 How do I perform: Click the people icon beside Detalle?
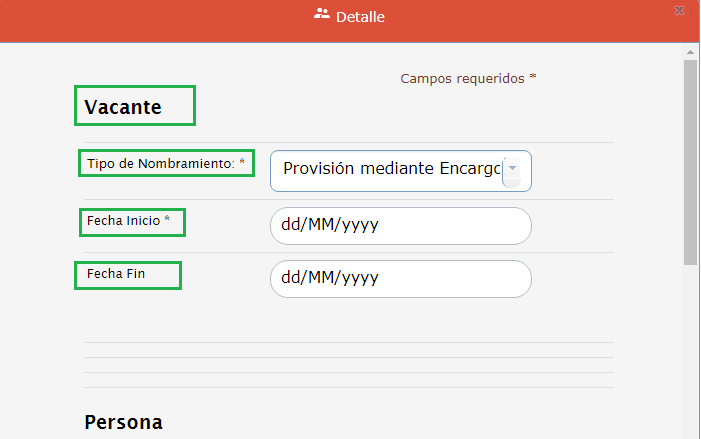[322, 15]
